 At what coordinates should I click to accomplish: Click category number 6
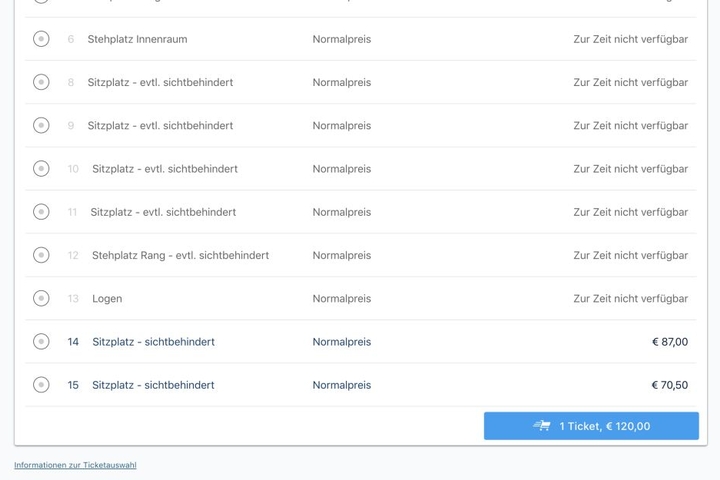[71, 40]
